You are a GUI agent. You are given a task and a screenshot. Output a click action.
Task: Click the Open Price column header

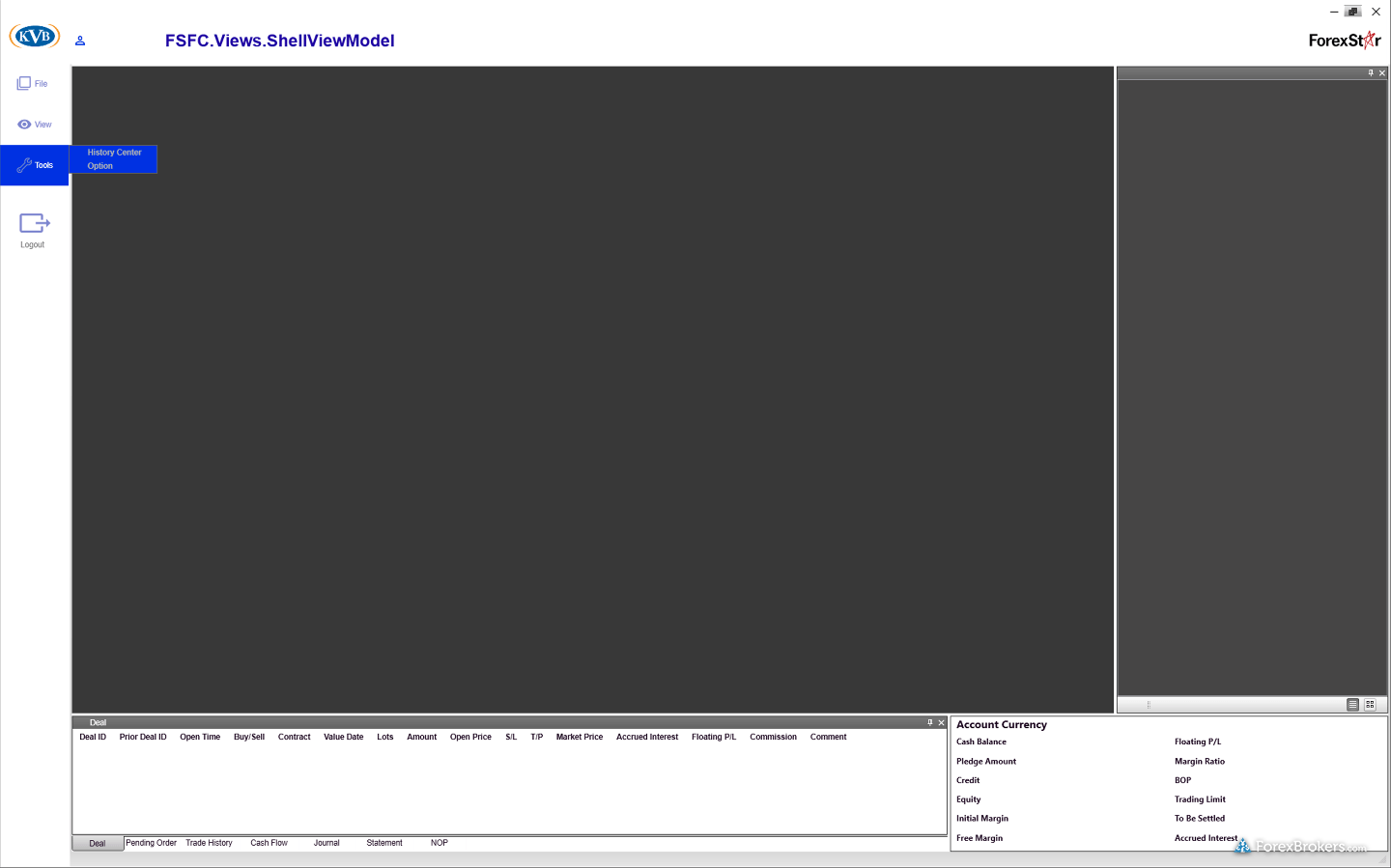click(x=470, y=737)
